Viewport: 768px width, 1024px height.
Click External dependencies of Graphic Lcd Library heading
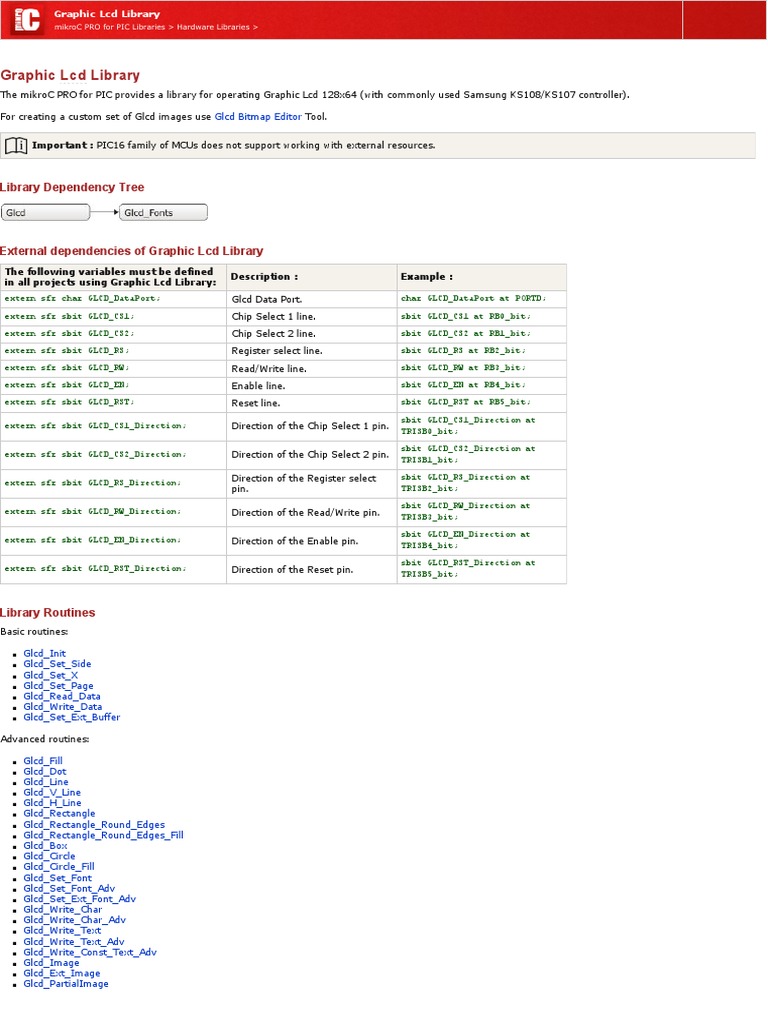click(131, 251)
